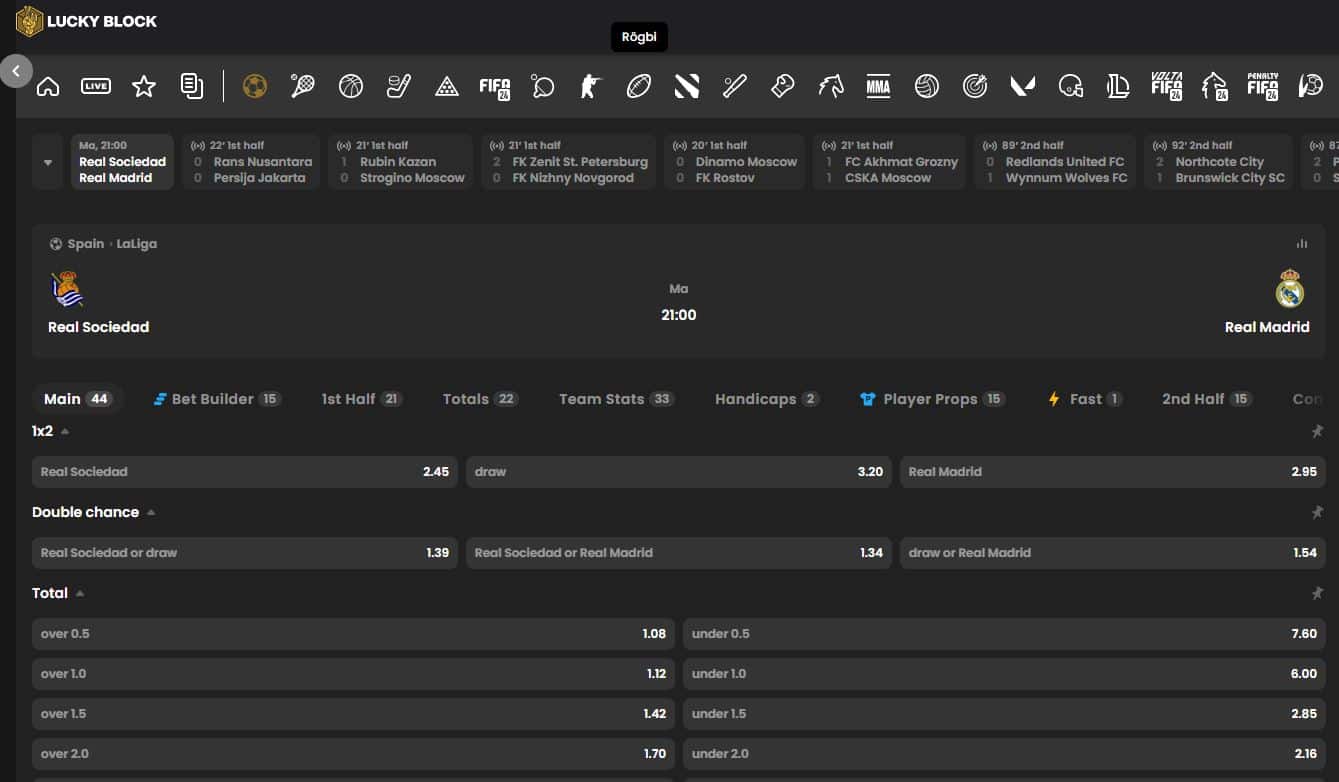The width and height of the screenshot is (1339, 782).
Task: Select the Penalty FIFA 24 icon
Action: [1263, 86]
